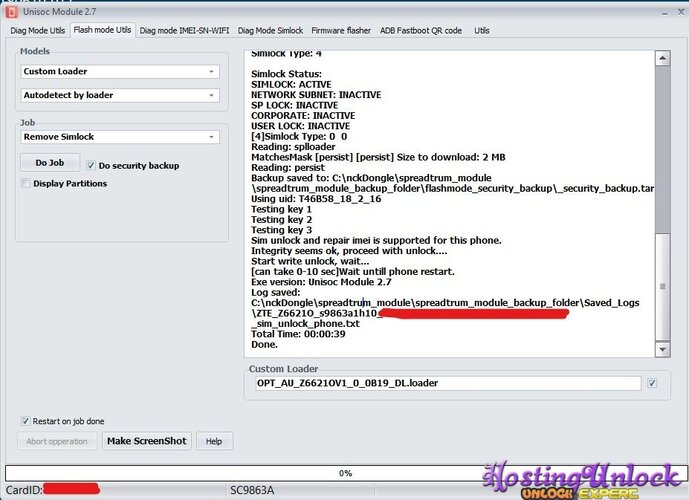
Task: Close the Unisoc Module window
Action: pos(682,12)
